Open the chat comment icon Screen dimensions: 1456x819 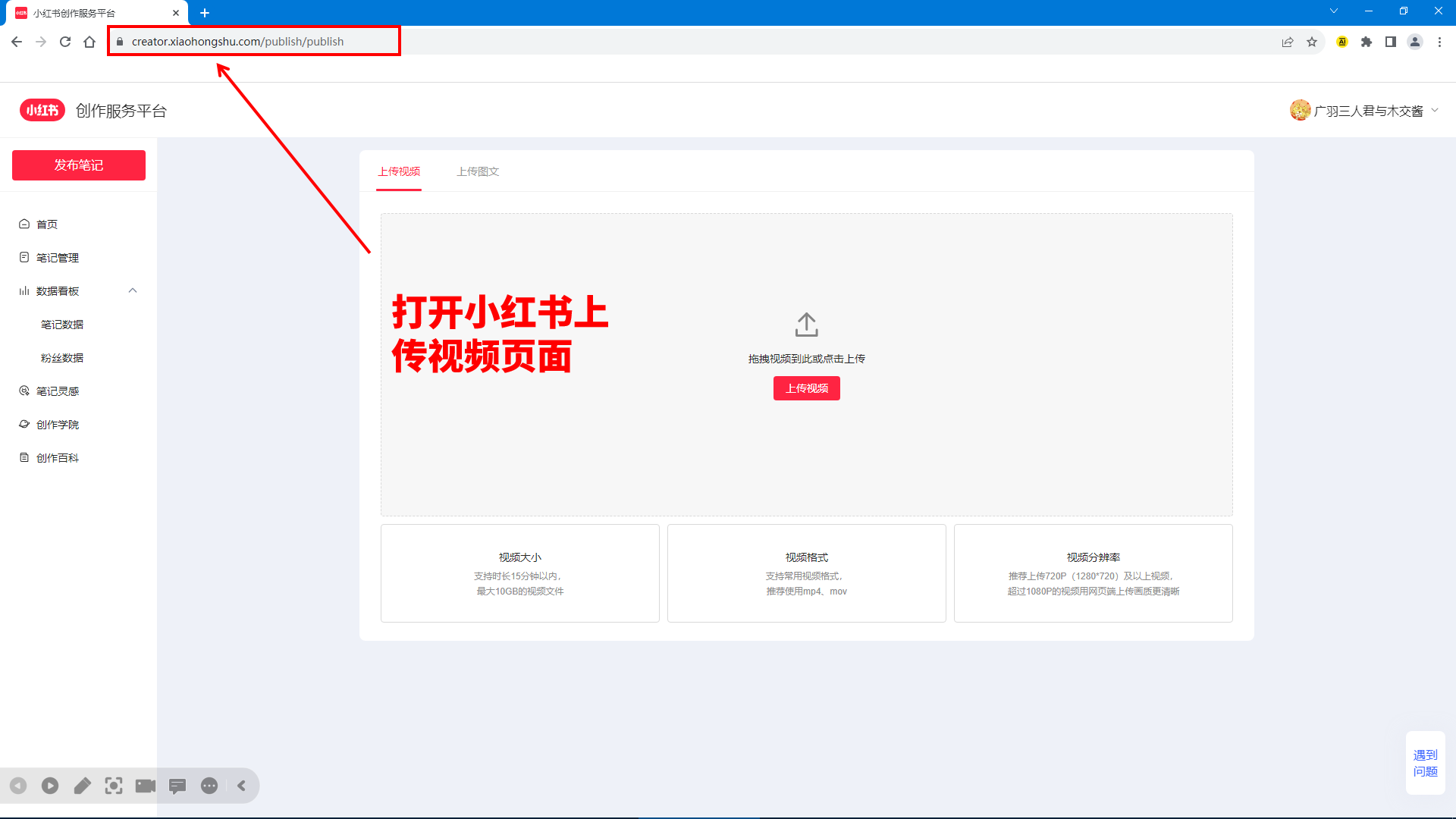point(177,786)
